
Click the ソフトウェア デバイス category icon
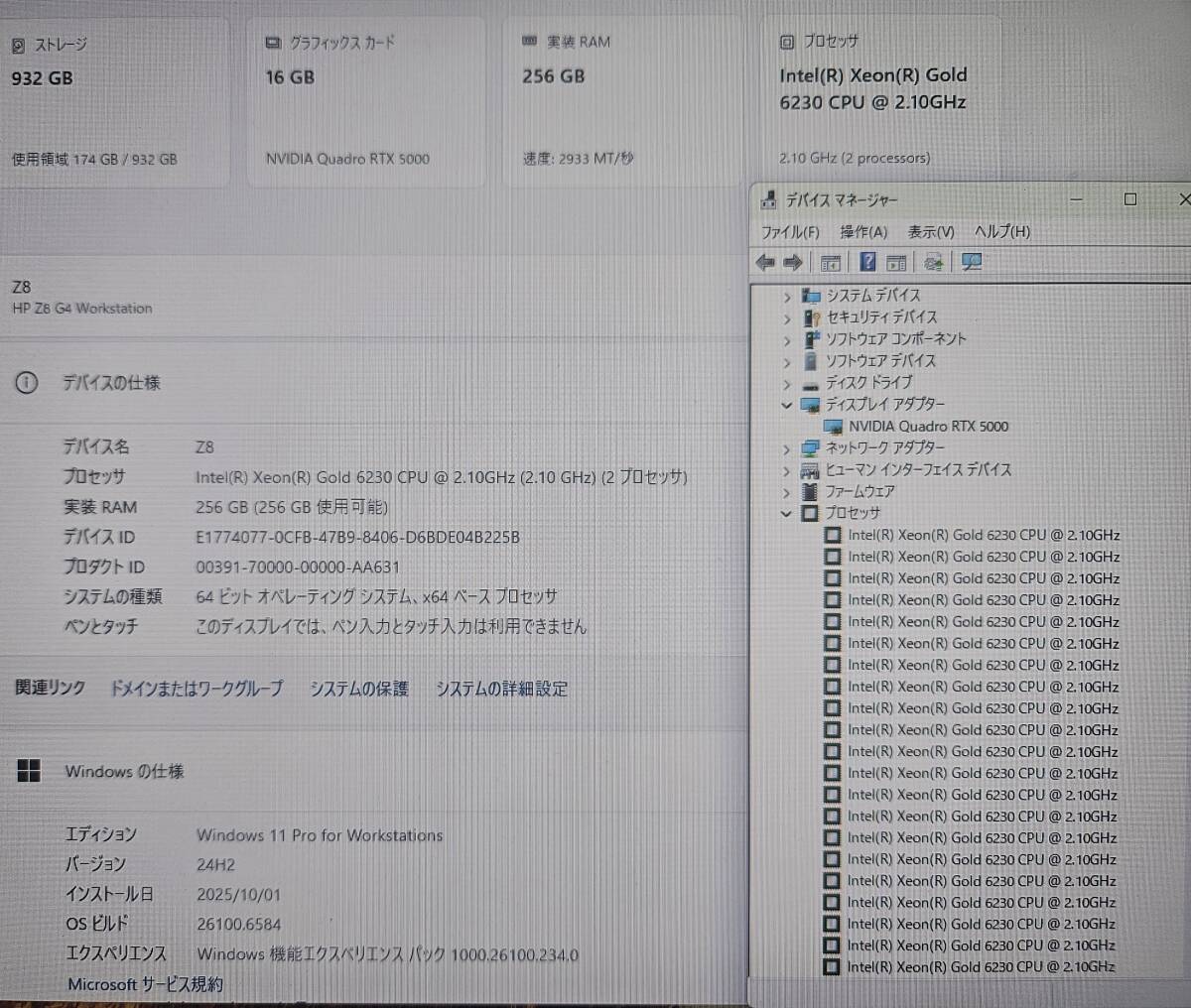(811, 361)
